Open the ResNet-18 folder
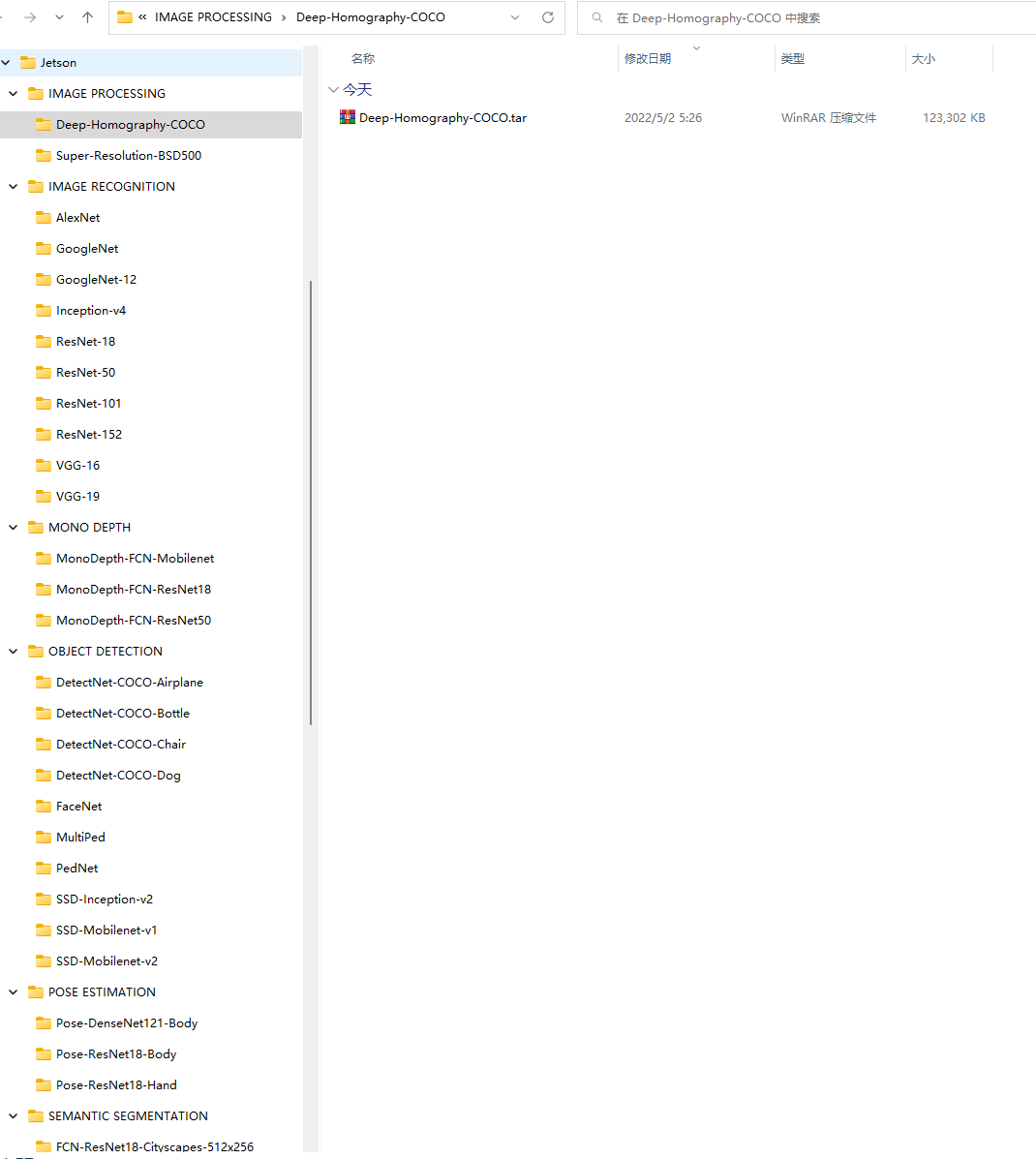 coord(86,342)
